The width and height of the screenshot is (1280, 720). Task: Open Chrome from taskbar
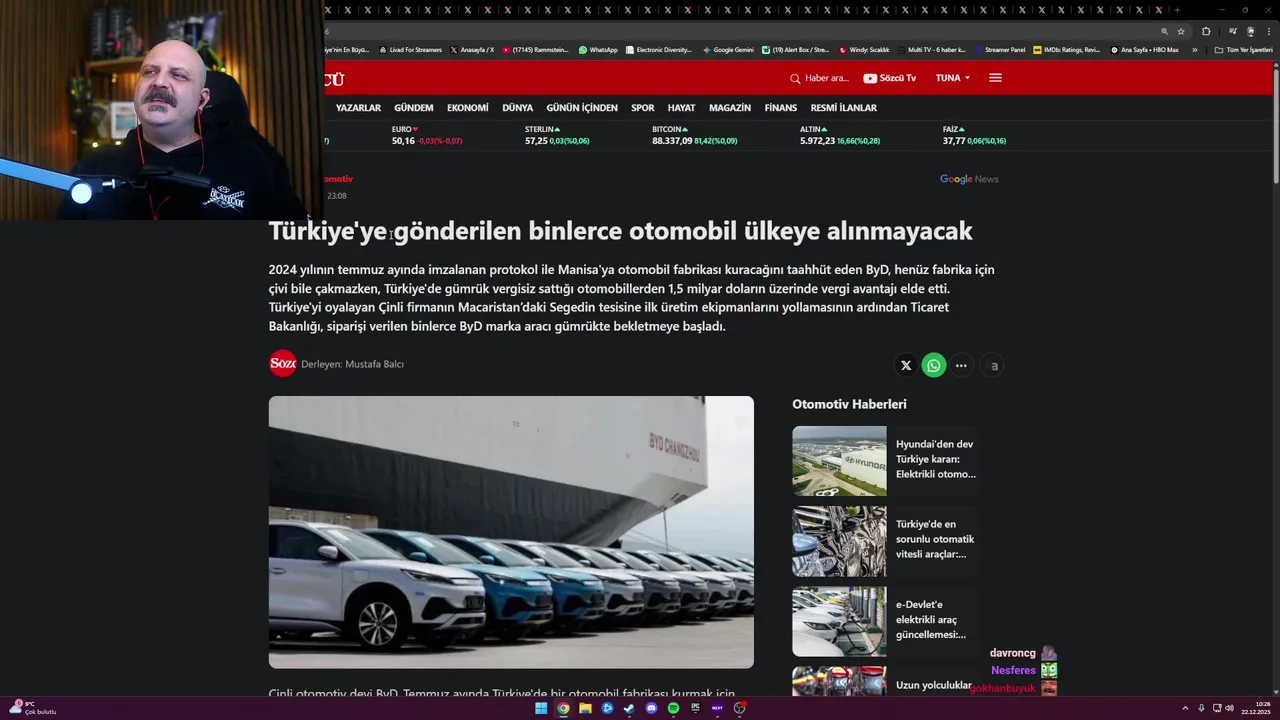click(x=563, y=708)
